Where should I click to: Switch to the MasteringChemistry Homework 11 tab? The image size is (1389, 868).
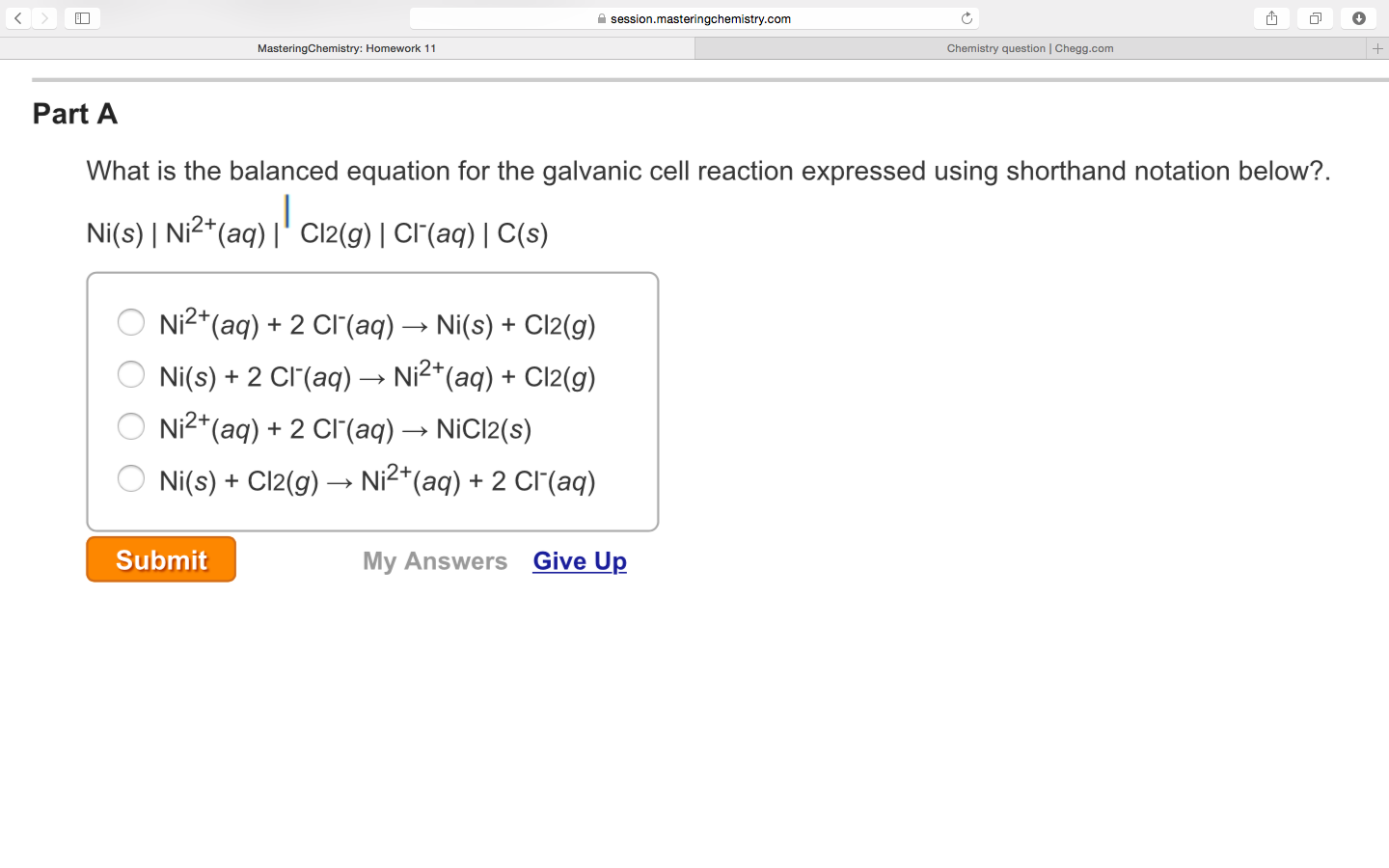click(x=347, y=47)
